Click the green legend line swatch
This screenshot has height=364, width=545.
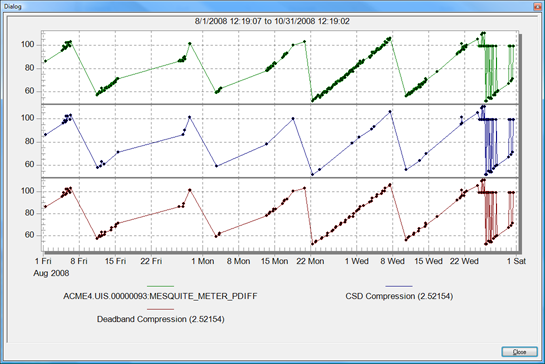click(x=160, y=286)
